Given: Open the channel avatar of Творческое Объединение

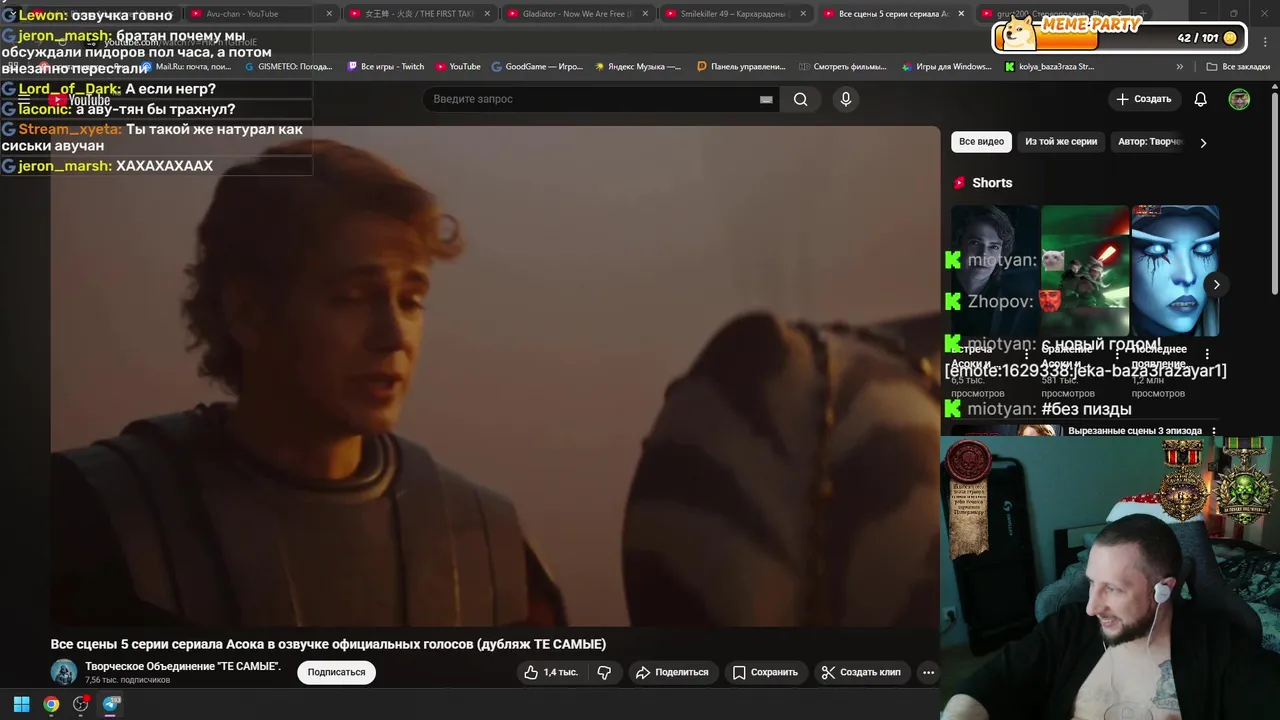Looking at the screenshot, I should (64, 672).
